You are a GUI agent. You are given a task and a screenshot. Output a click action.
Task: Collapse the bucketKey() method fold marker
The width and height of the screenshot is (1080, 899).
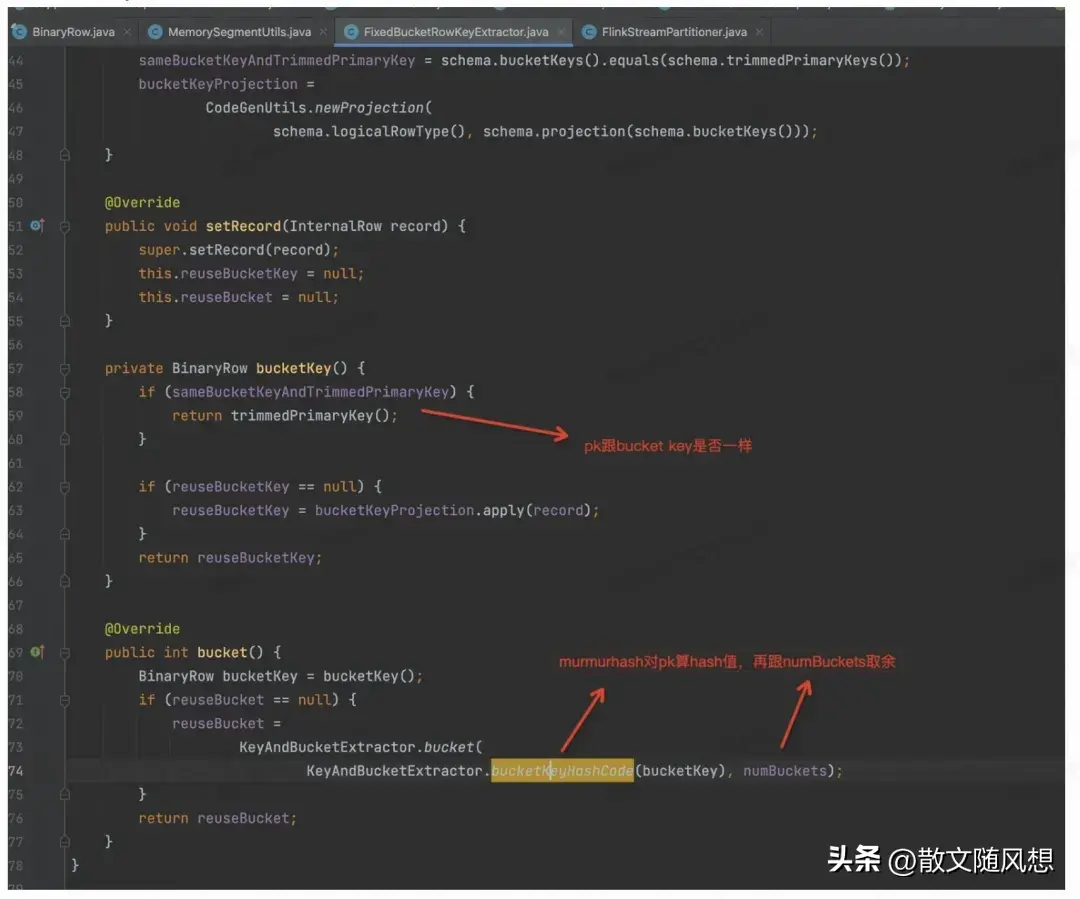(65, 369)
